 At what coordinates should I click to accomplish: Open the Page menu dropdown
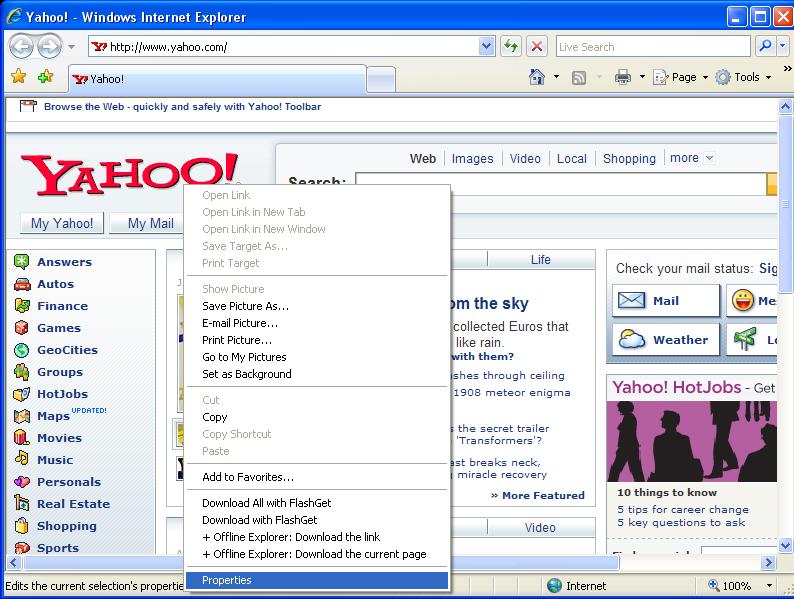click(680, 77)
